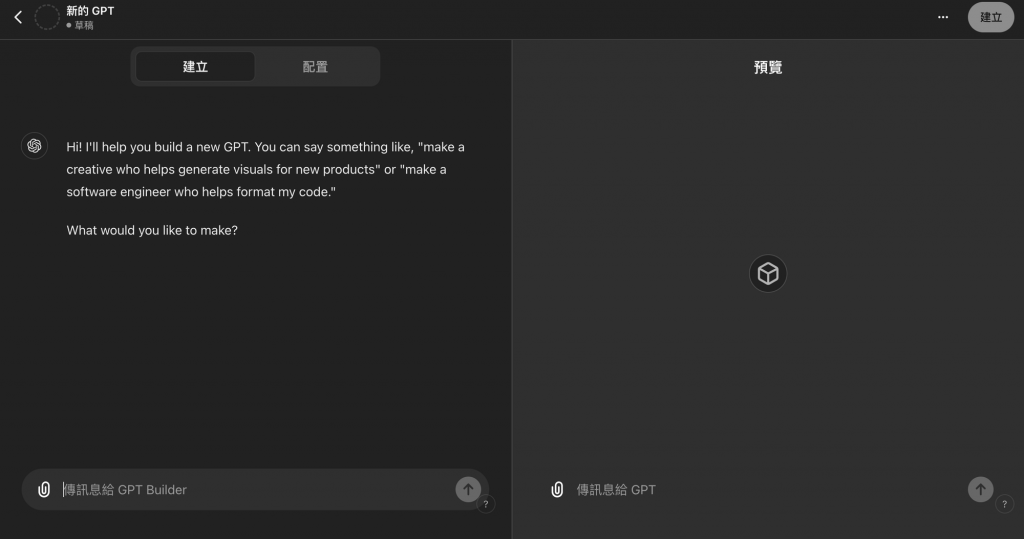
Task: Click the 'Hi! I'll help you build' message
Action: point(265,169)
